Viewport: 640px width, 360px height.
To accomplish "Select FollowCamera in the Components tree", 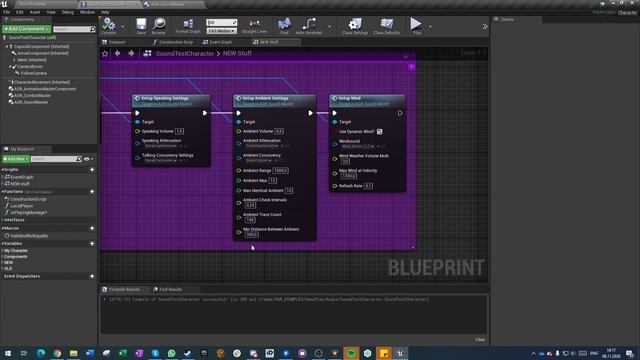I will coord(34,73).
